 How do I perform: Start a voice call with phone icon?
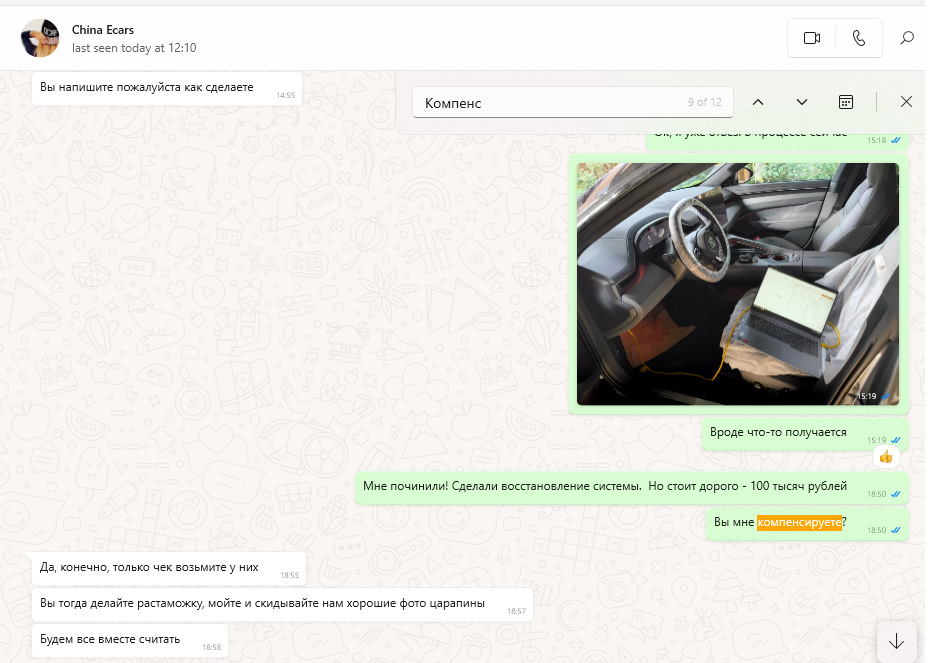859,38
